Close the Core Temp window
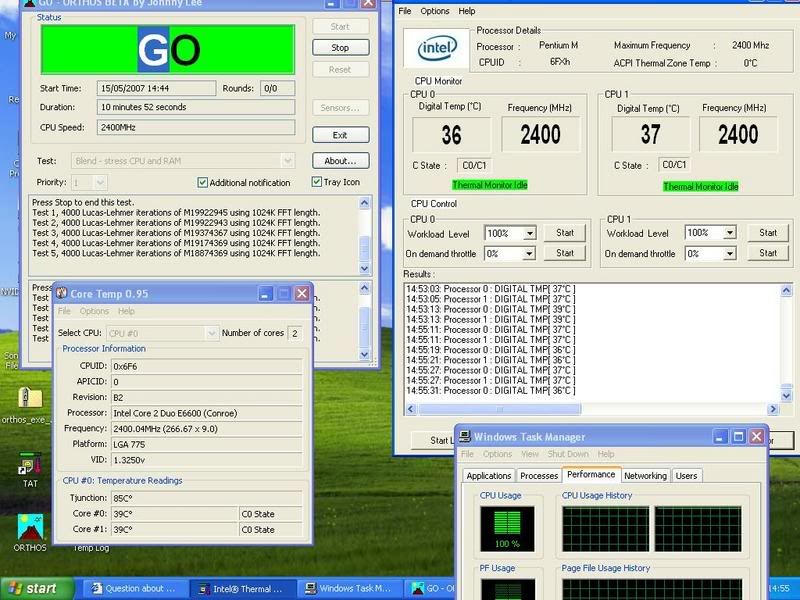This screenshot has width=800, height=600. (x=302, y=293)
